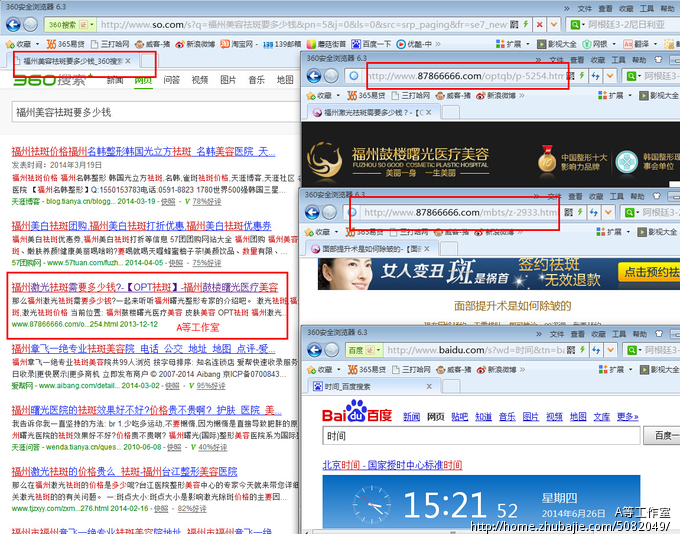Open the 工具 menu in the Baidu window
The width and height of the screenshot is (680, 534).
point(617,332)
